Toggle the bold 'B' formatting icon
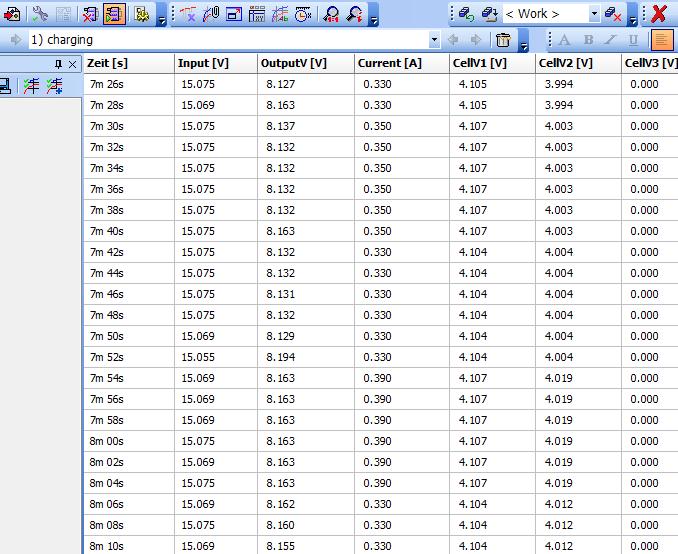The width and height of the screenshot is (678, 554). coord(588,40)
